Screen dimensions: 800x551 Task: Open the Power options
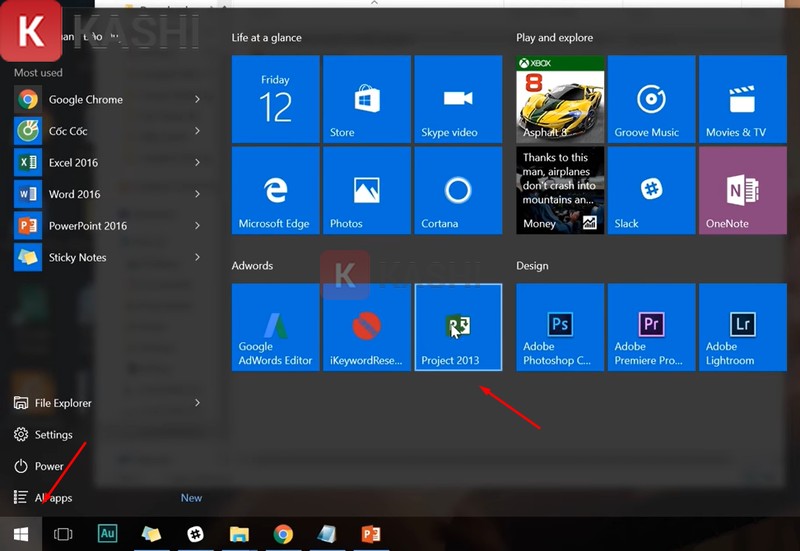[39, 466]
